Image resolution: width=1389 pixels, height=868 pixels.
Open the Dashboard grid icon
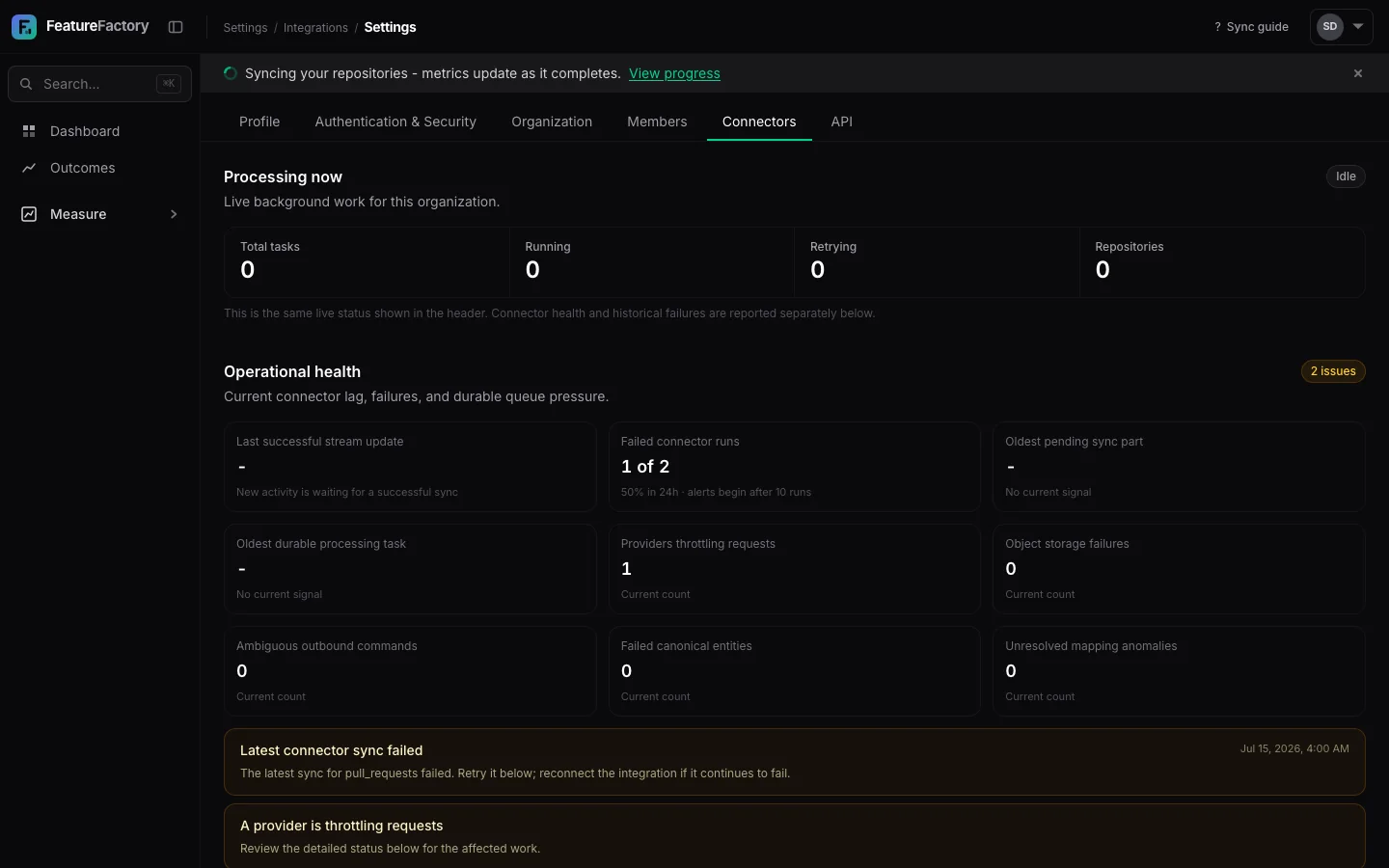29,131
